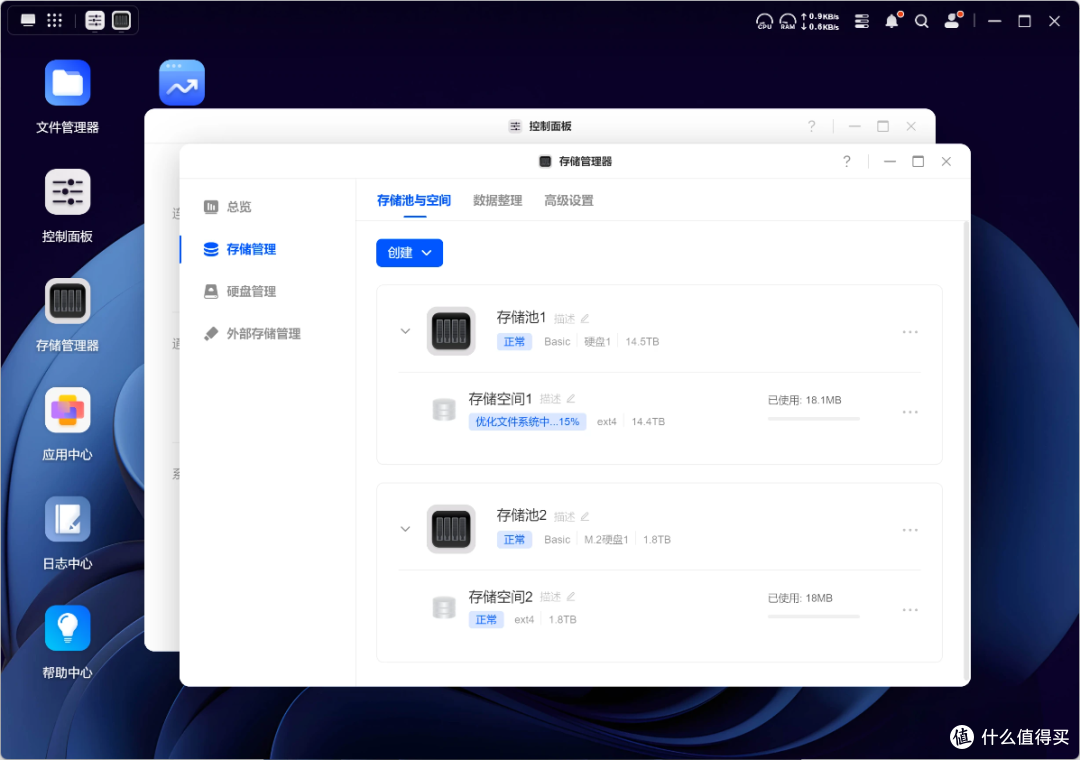Edit description pencil for 存储空间1
The height and width of the screenshot is (760, 1080).
571,398
